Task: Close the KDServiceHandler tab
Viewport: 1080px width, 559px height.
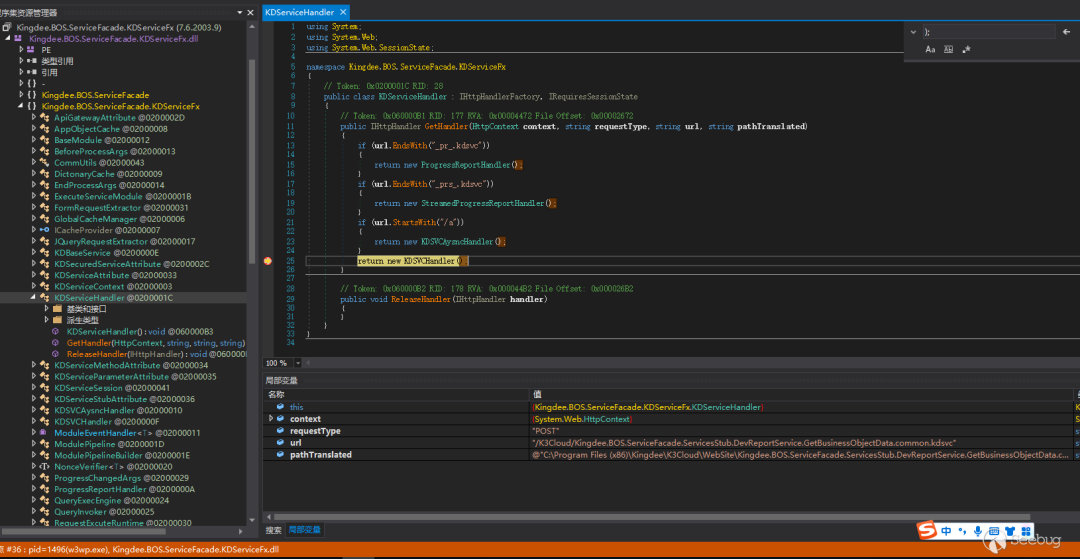Action: [x=342, y=12]
